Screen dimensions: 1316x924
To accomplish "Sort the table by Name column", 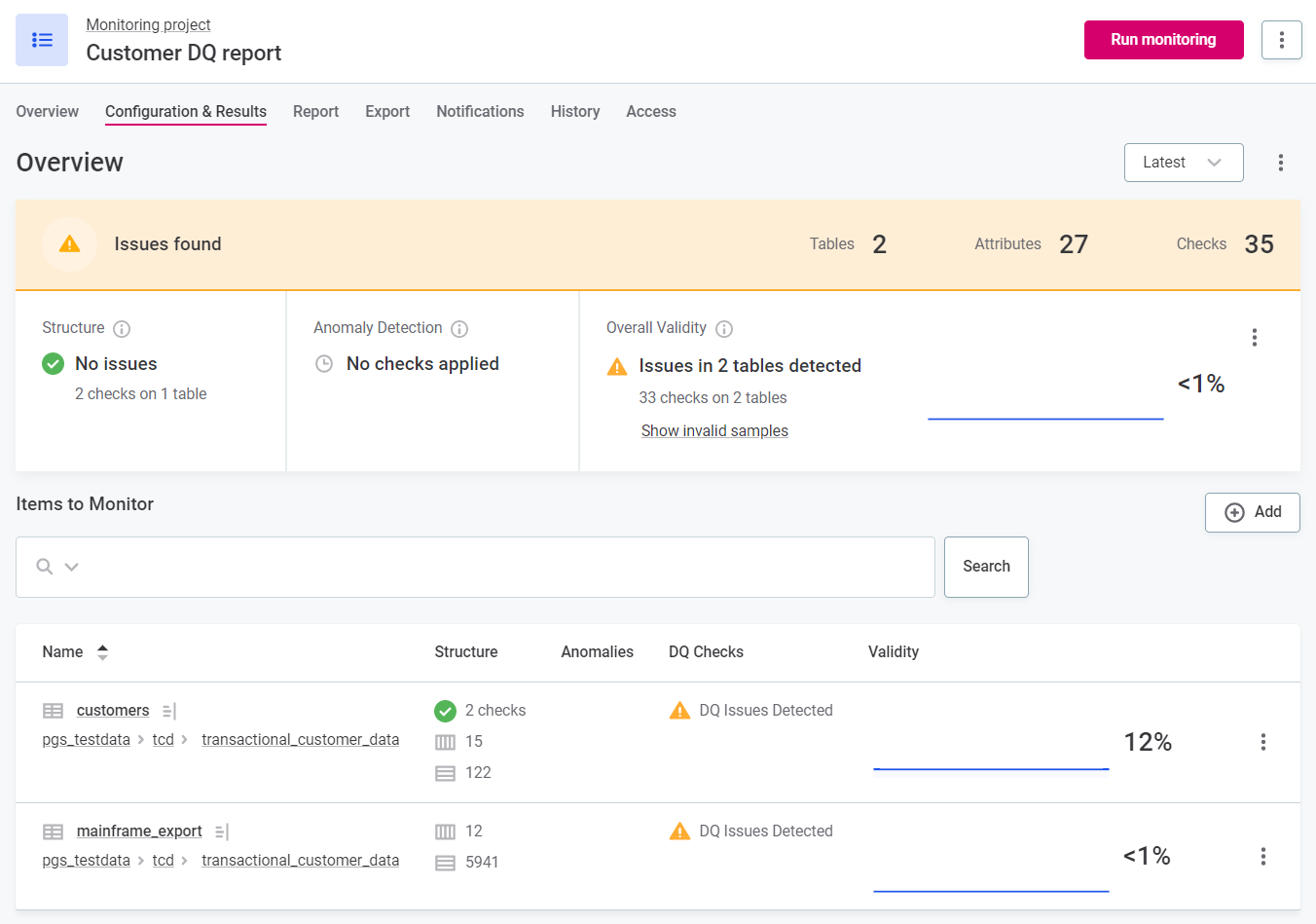I will [102, 652].
